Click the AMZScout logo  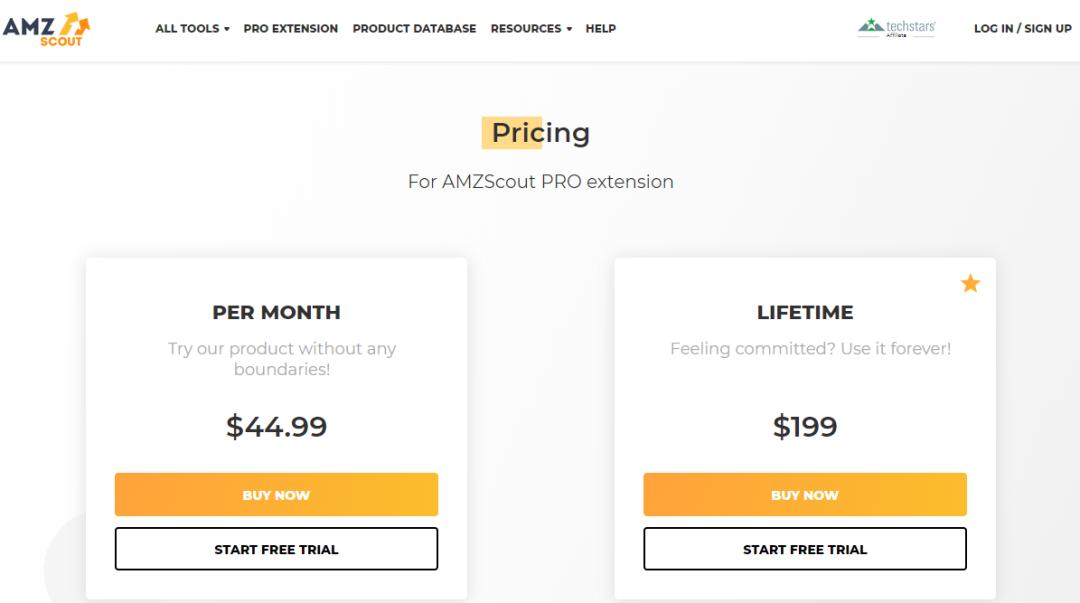click(x=46, y=28)
